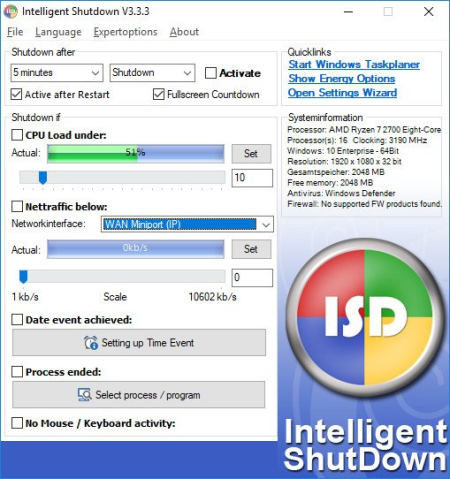
Task: Click the Gesamtspeicher: 2048 MB line
Action: [x=336, y=172]
